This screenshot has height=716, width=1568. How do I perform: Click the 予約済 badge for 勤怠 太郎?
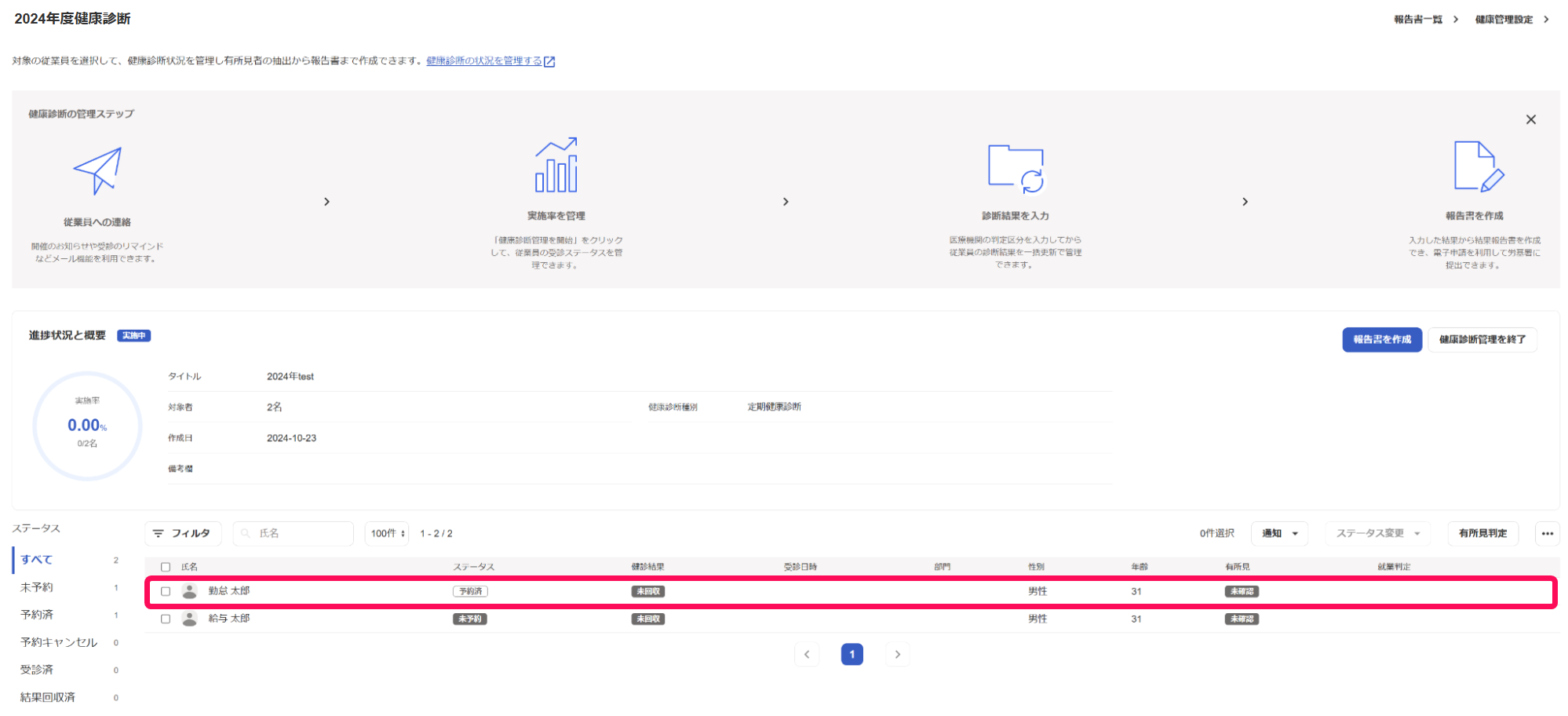point(470,591)
